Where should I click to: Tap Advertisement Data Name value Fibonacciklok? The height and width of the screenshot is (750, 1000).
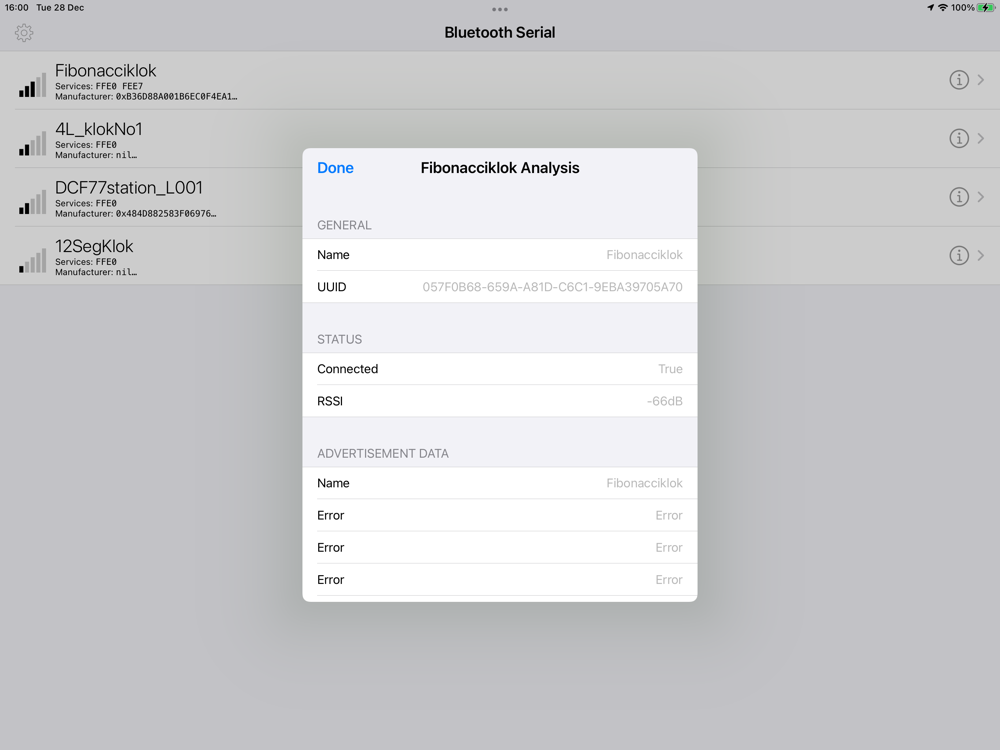644,483
